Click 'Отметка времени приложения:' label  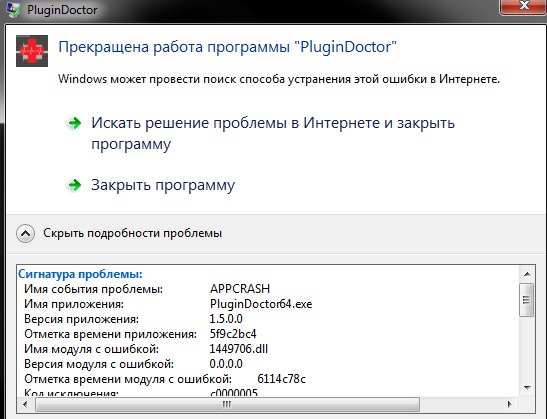coord(111,334)
